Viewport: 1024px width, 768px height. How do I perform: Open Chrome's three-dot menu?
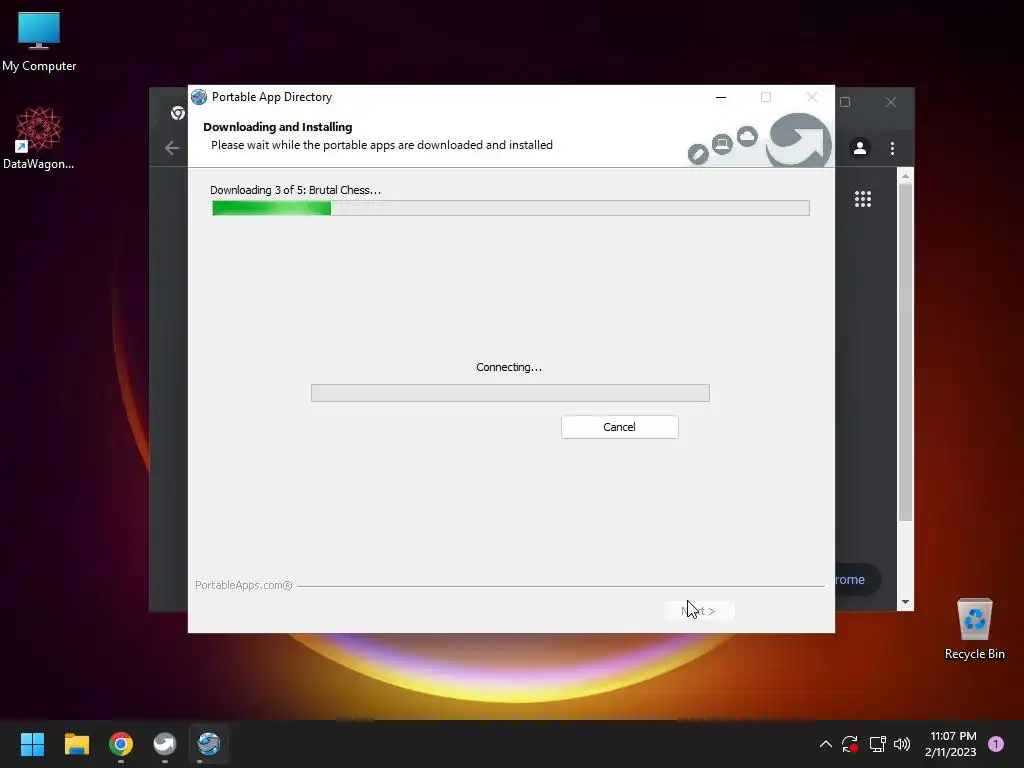point(892,148)
